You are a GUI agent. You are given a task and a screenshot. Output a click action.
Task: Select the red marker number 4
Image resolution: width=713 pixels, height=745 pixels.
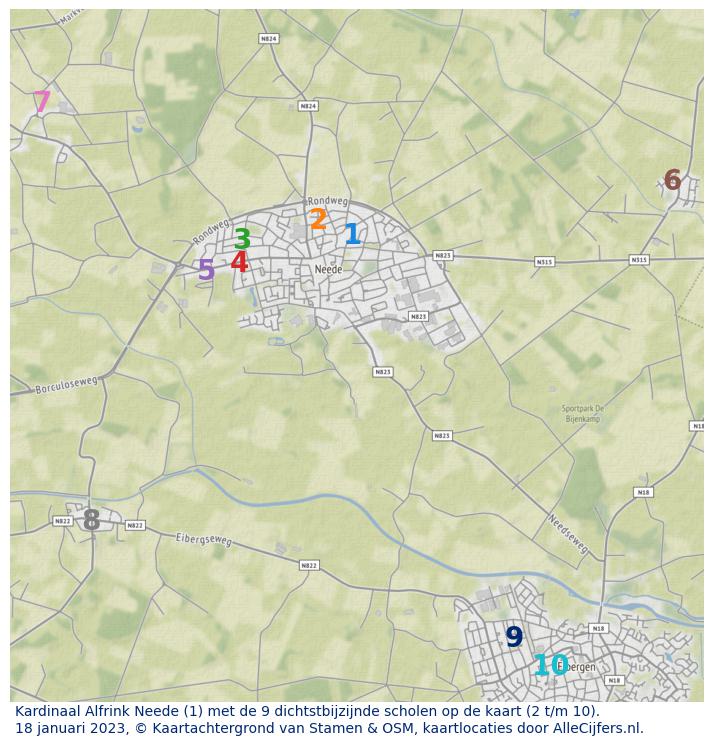(x=239, y=263)
